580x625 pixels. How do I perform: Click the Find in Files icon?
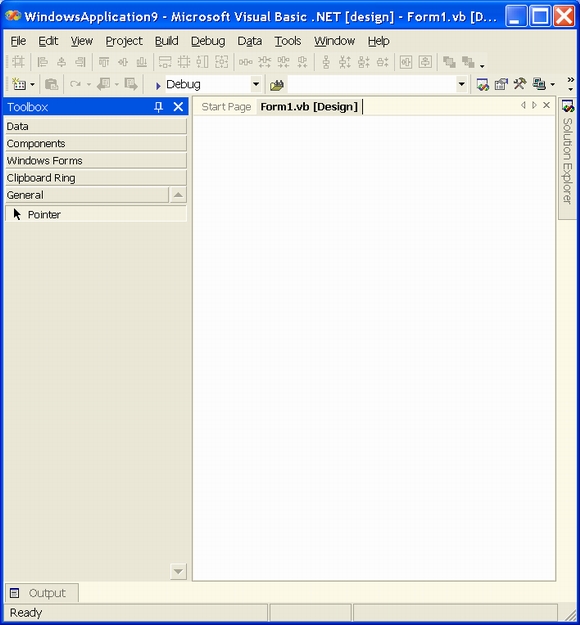click(276, 85)
